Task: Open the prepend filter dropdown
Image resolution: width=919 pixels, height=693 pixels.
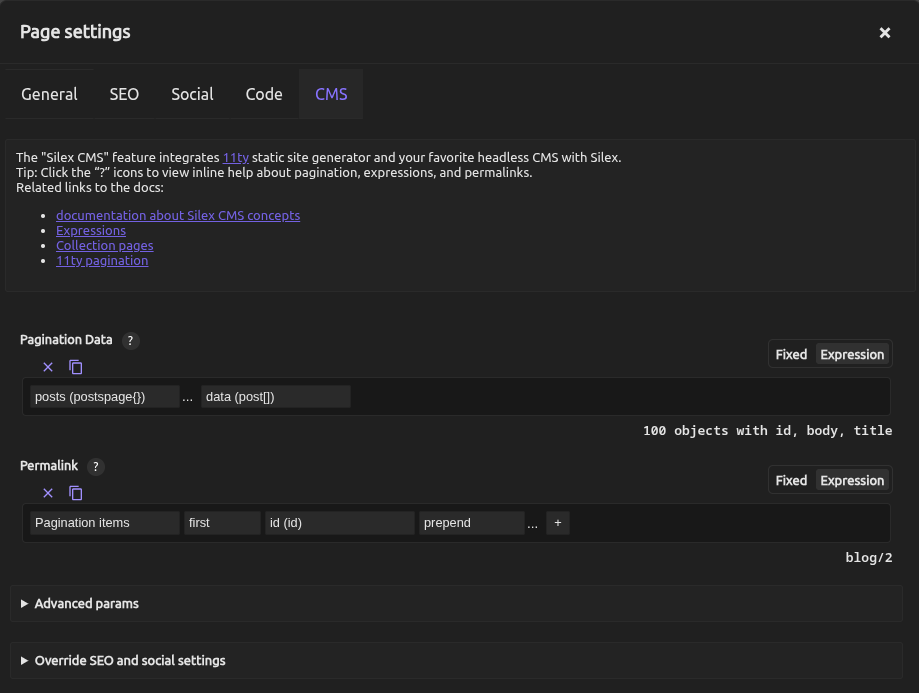Action: click(471, 523)
